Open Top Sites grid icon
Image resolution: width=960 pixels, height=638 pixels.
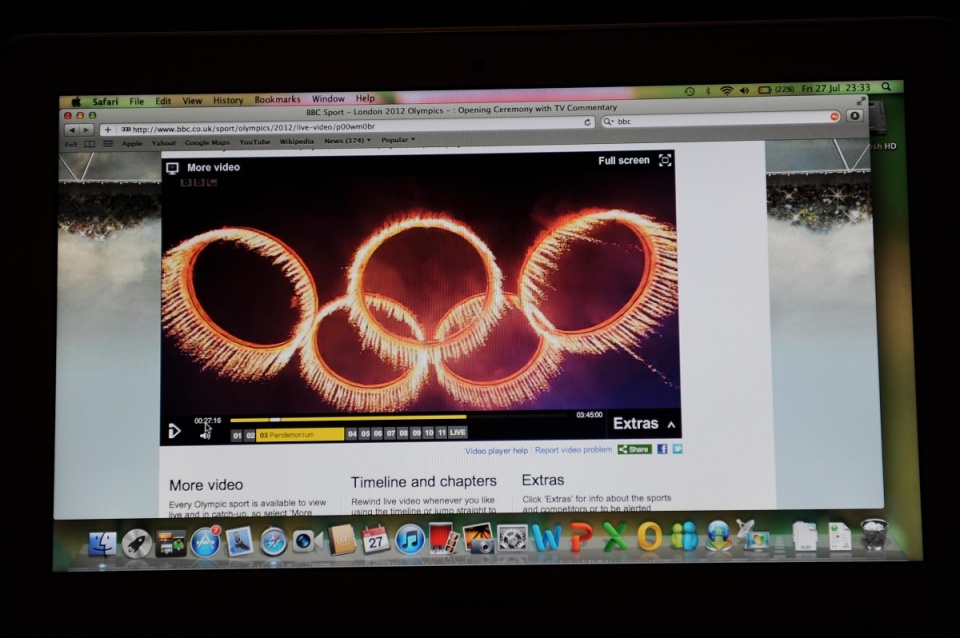click(108, 144)
